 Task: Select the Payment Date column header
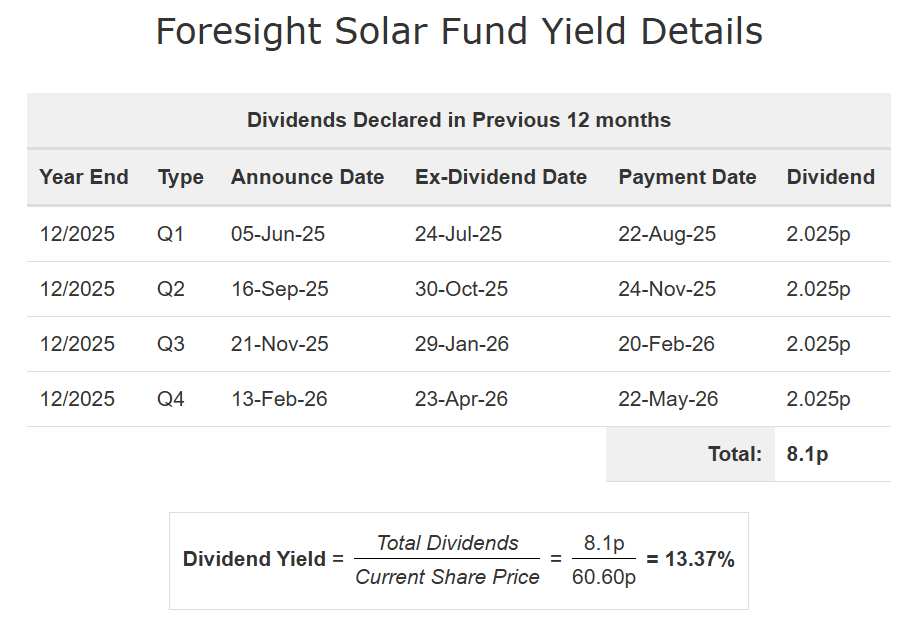click(x=687, y=177)
